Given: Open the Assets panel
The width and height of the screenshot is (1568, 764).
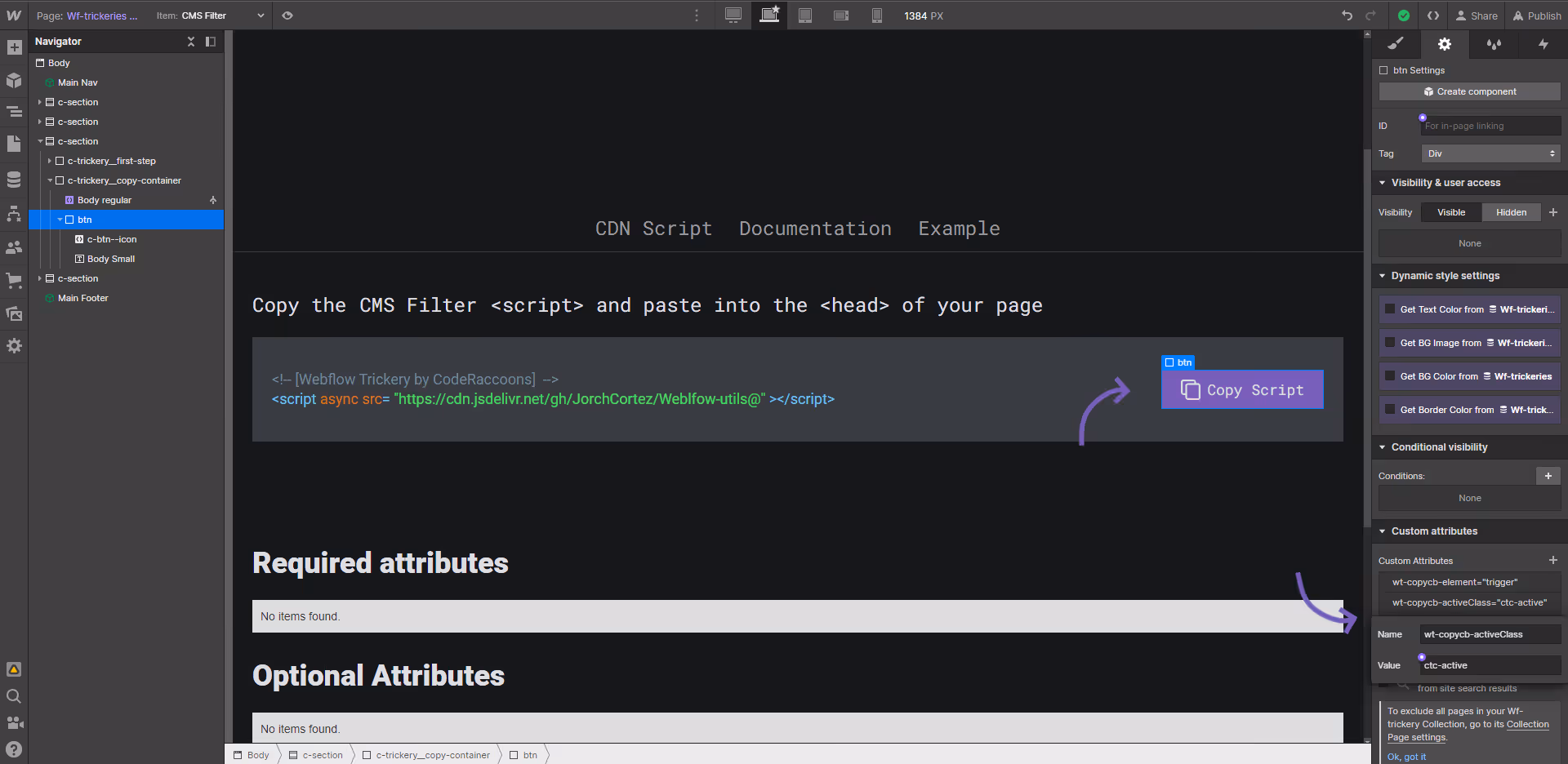Looking at the screenshot, I should tap(14, 313).
